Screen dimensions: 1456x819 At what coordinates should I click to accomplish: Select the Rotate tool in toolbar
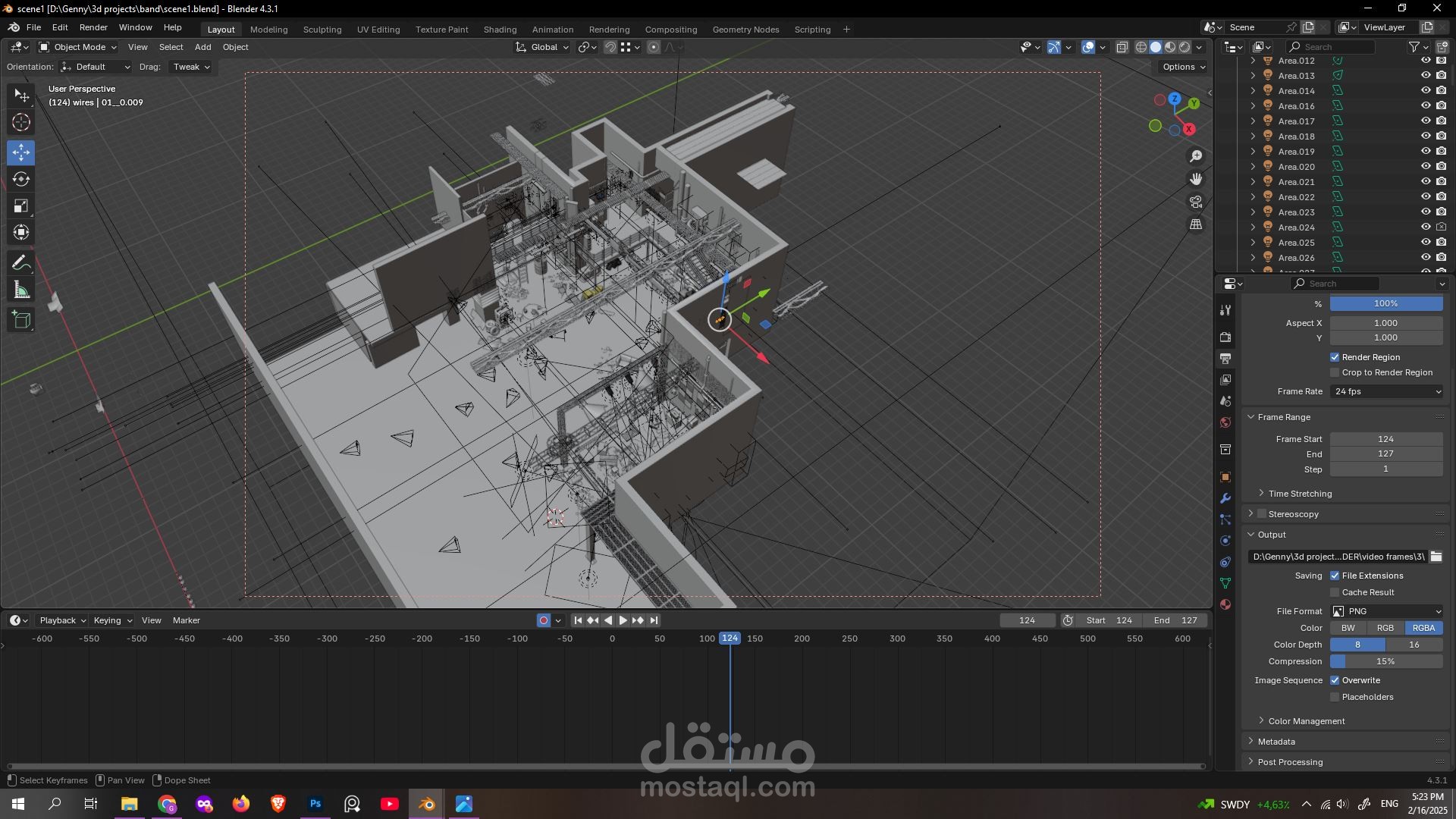click(x=21, y=180)
